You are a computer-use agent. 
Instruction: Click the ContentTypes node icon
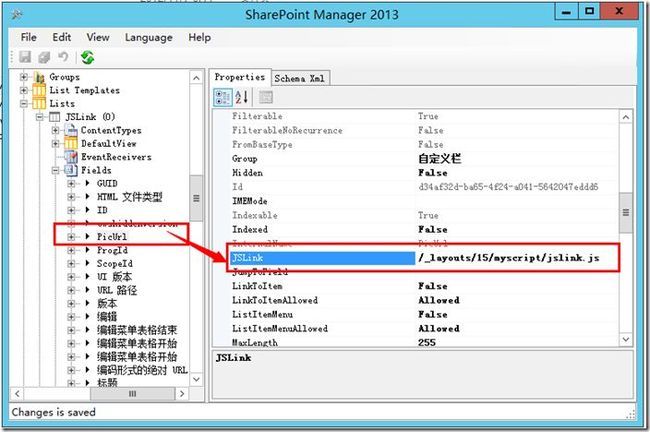(71, 130)
